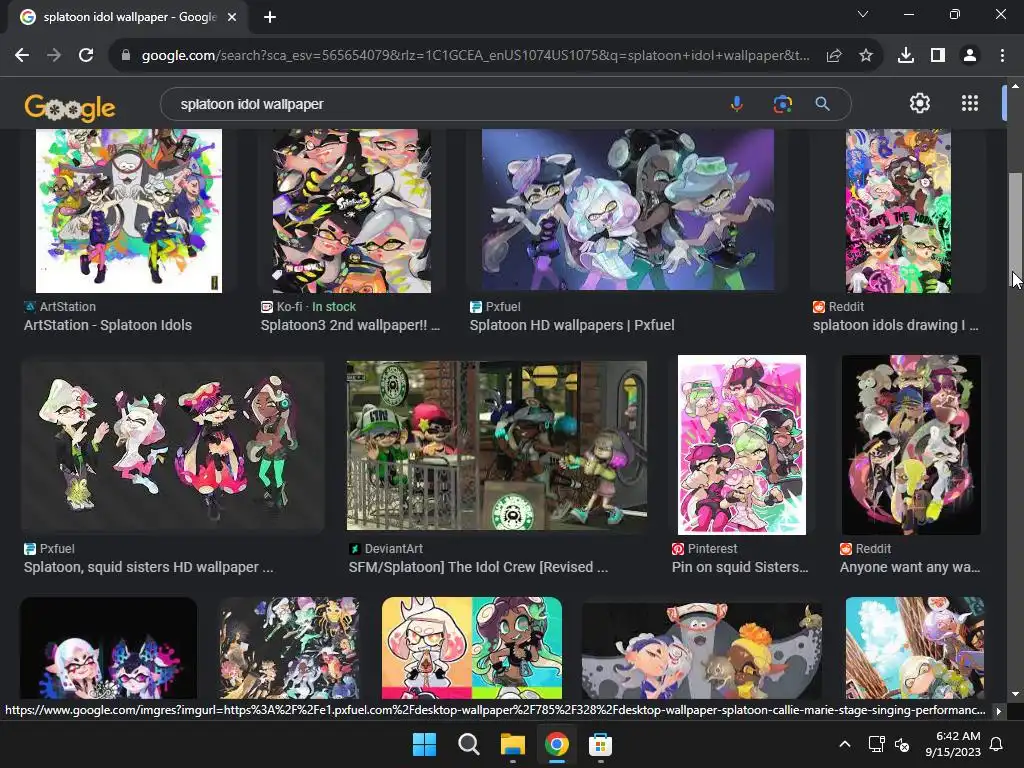The image size is (1024, 768).
Task: Click the browser back arrow
Action: point(22,56)
